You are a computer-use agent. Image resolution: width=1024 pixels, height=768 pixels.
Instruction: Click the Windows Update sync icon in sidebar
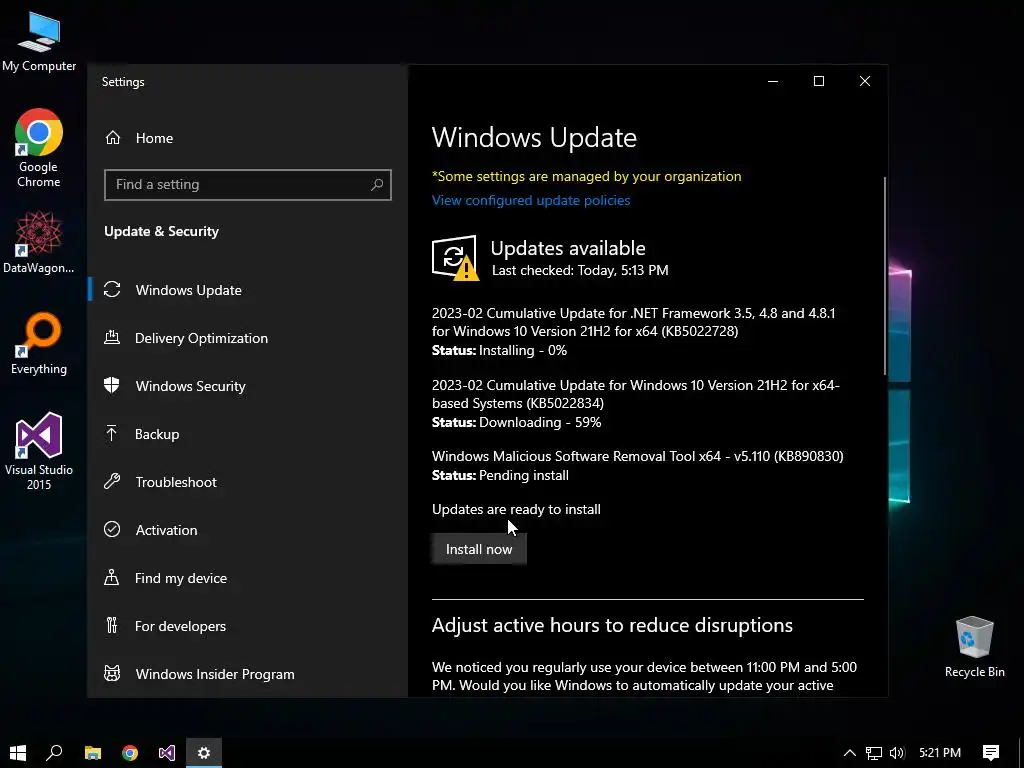(x=112, y=289)
